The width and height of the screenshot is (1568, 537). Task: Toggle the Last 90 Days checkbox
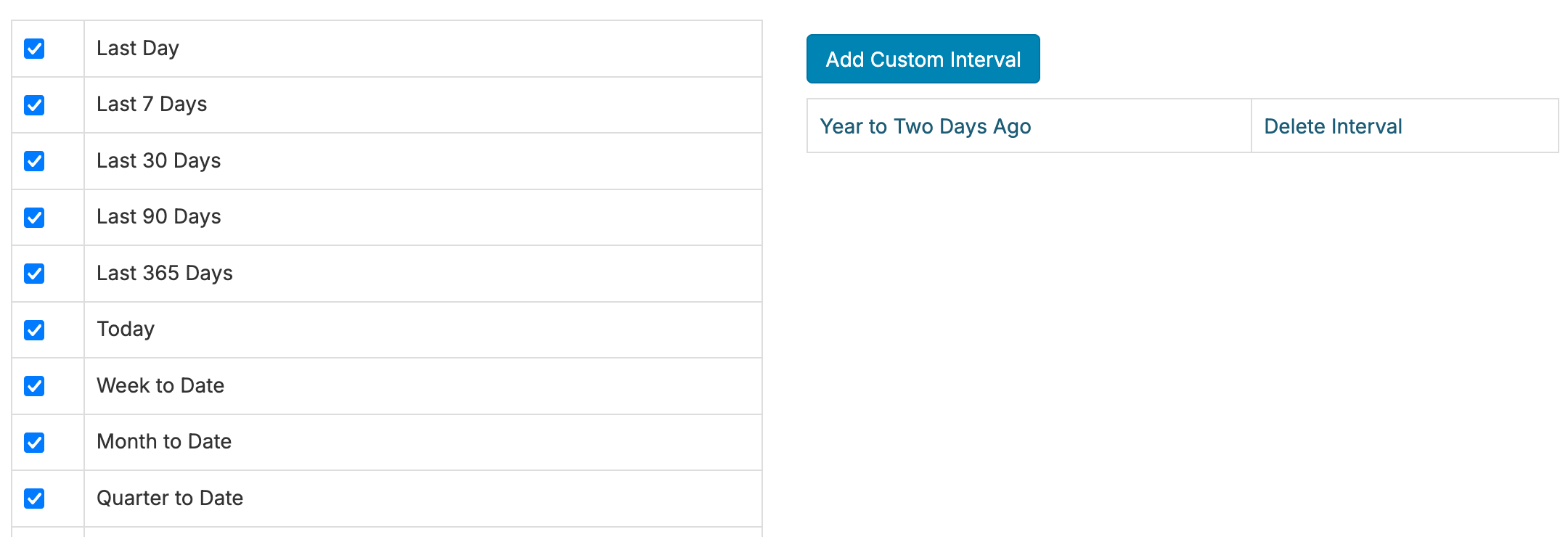click(x=34, y=218)
